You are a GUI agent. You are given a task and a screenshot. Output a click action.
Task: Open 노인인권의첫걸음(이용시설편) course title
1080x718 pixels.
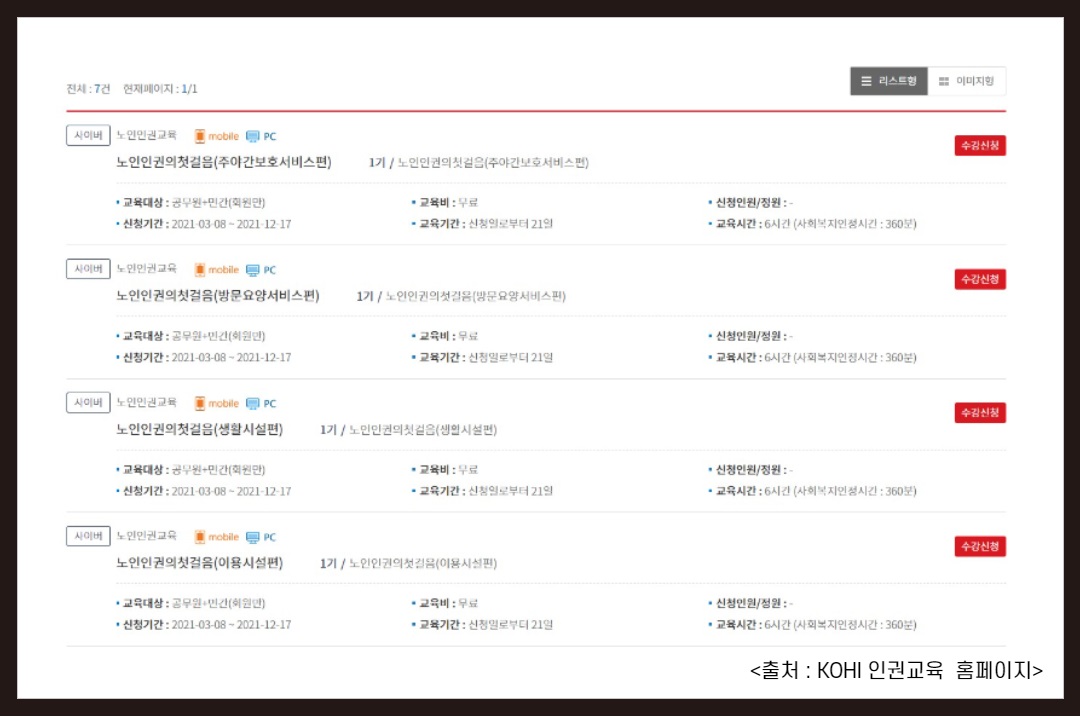coord(200,563)
